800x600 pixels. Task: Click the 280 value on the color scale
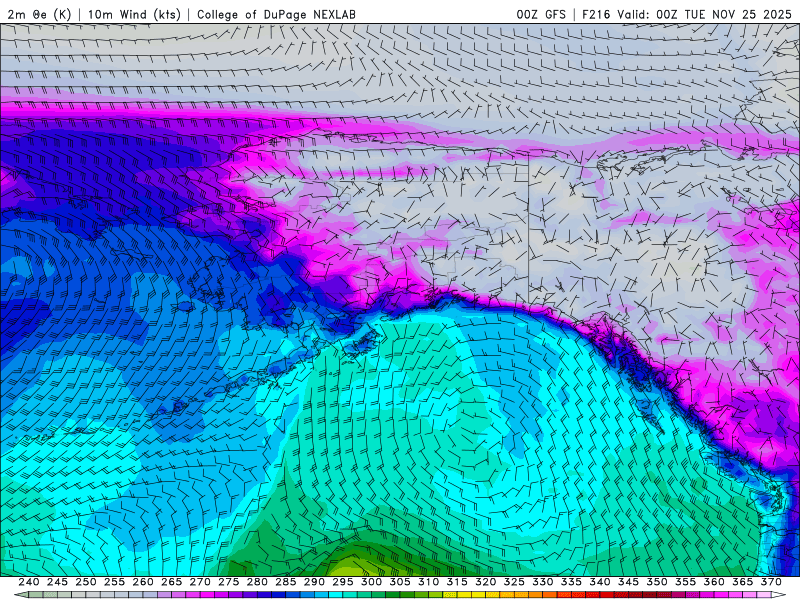coord(257,582)
